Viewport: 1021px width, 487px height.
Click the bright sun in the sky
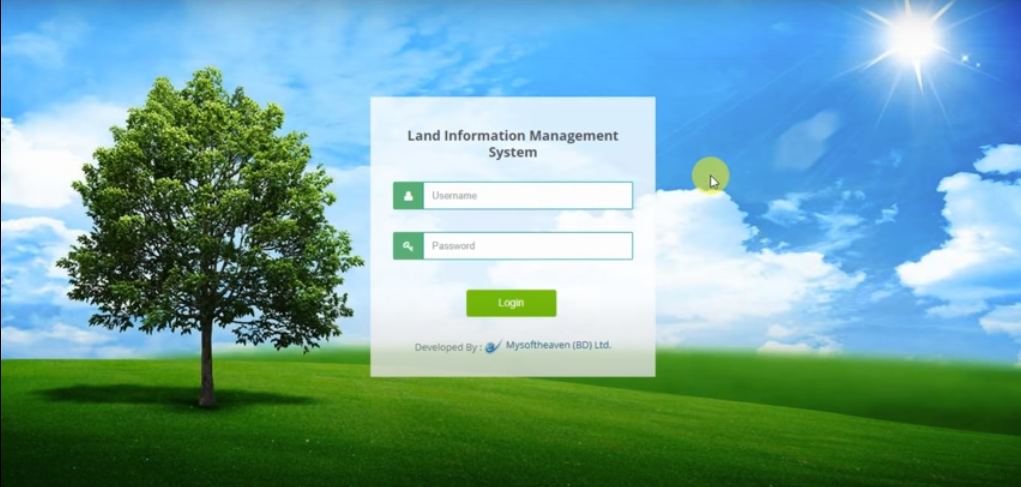912,37
